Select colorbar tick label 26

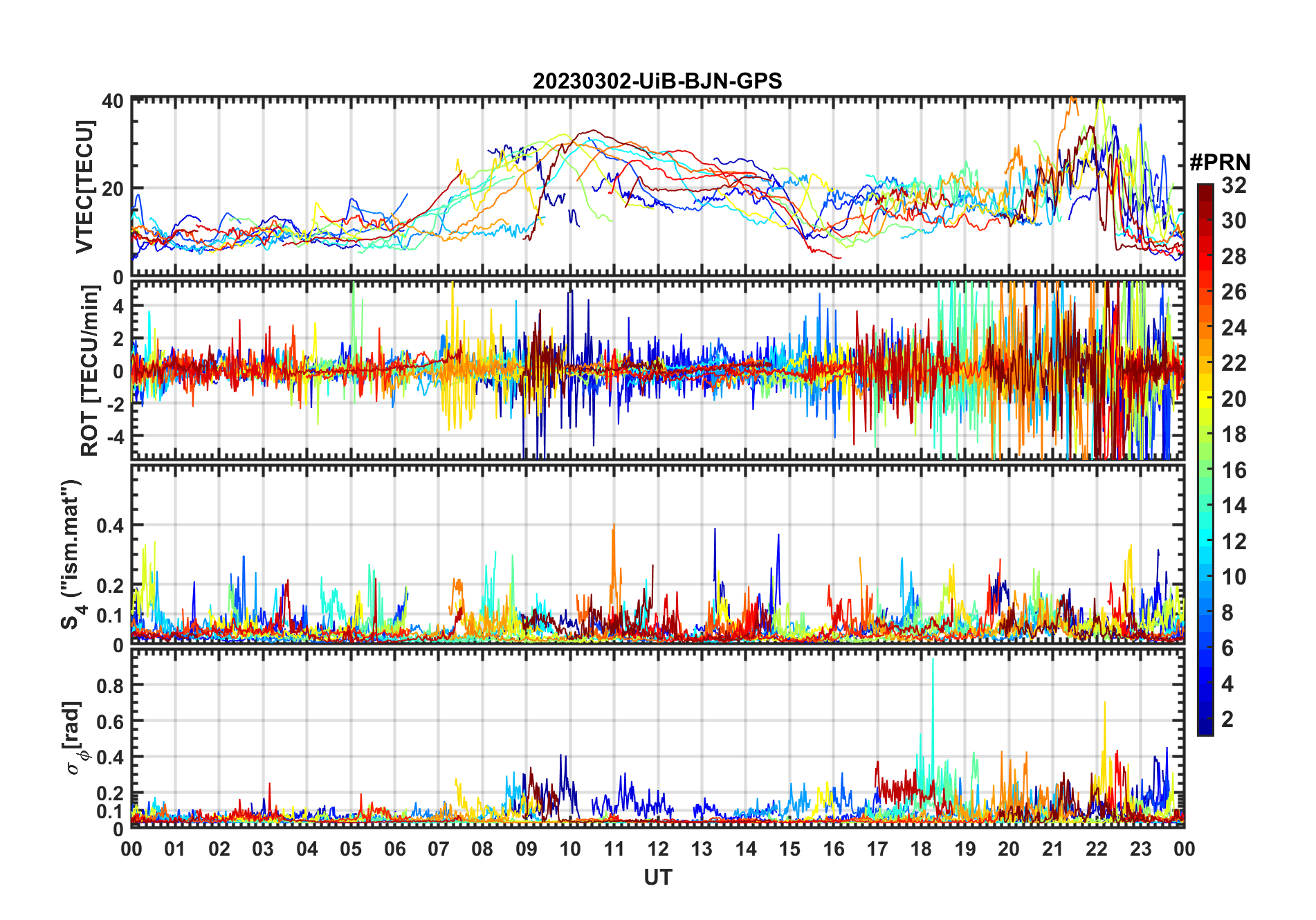coord(1234,292)
